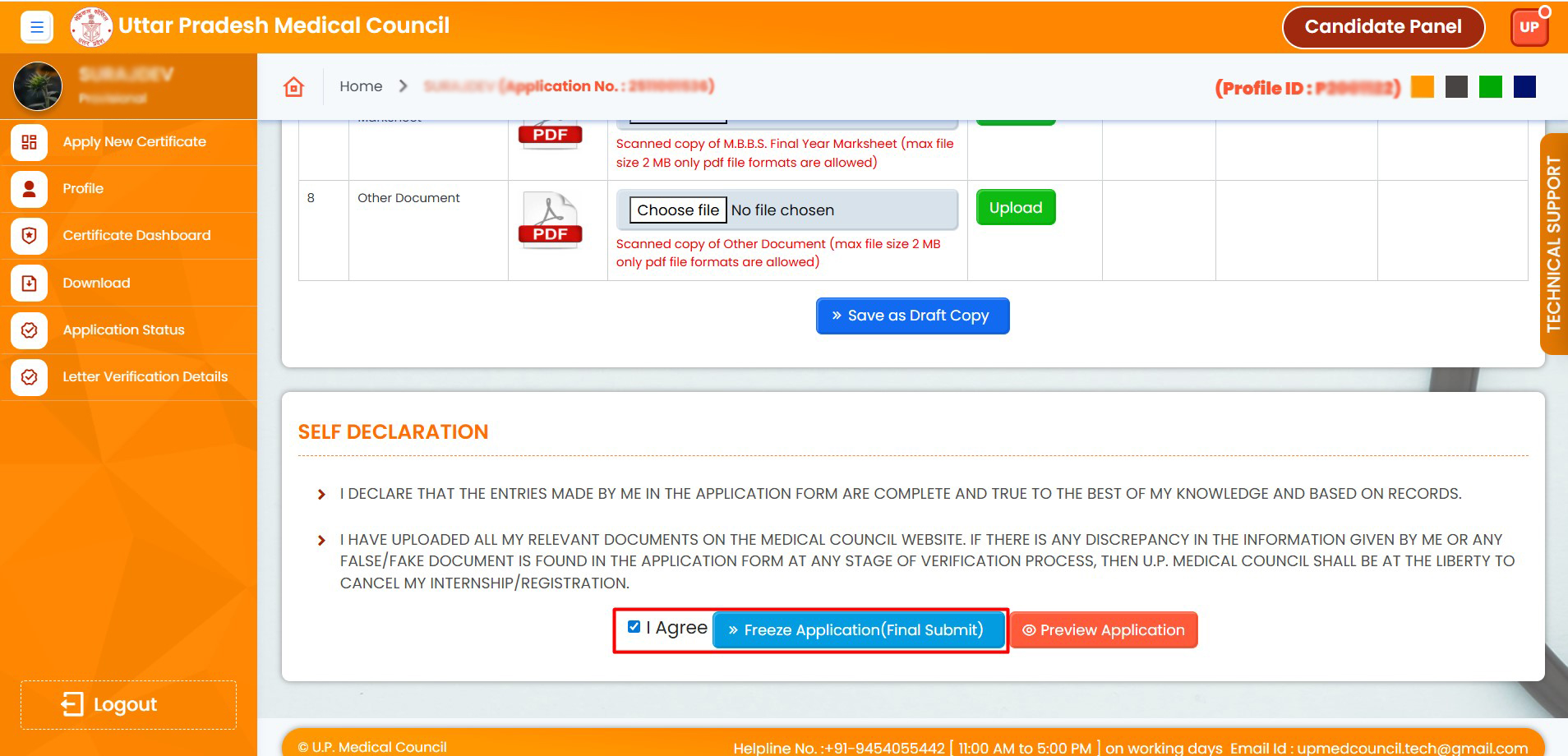The width and height of the screenshot is (1568, 756).
Task: Click the Letter Verification Details icon
Action: 30,377
